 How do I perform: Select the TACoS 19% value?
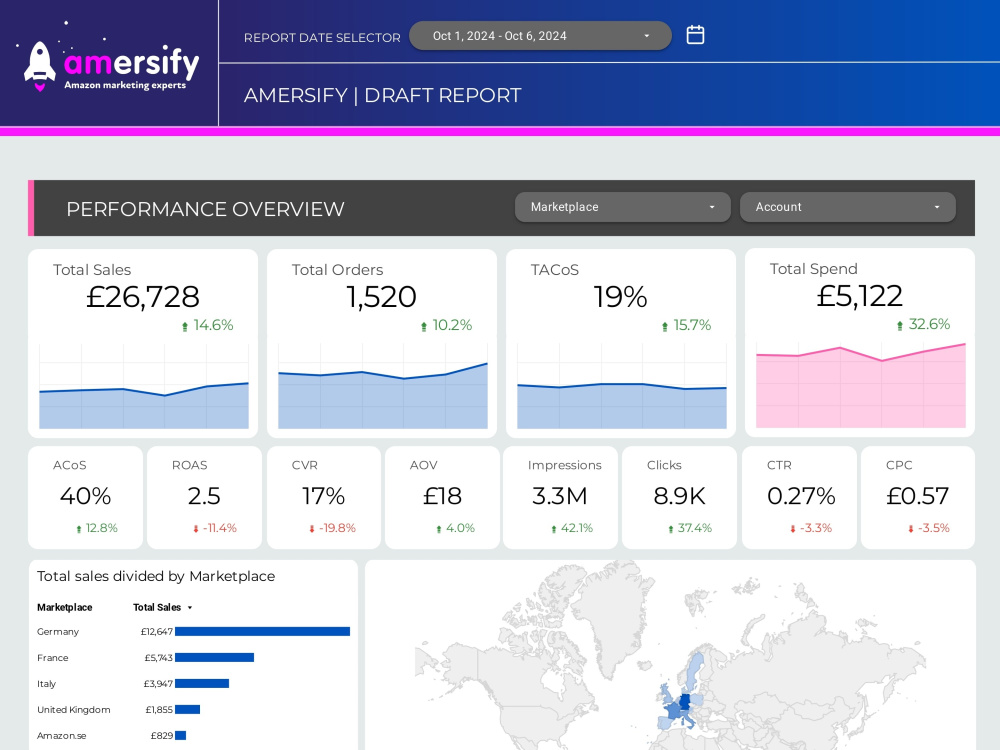621,297
